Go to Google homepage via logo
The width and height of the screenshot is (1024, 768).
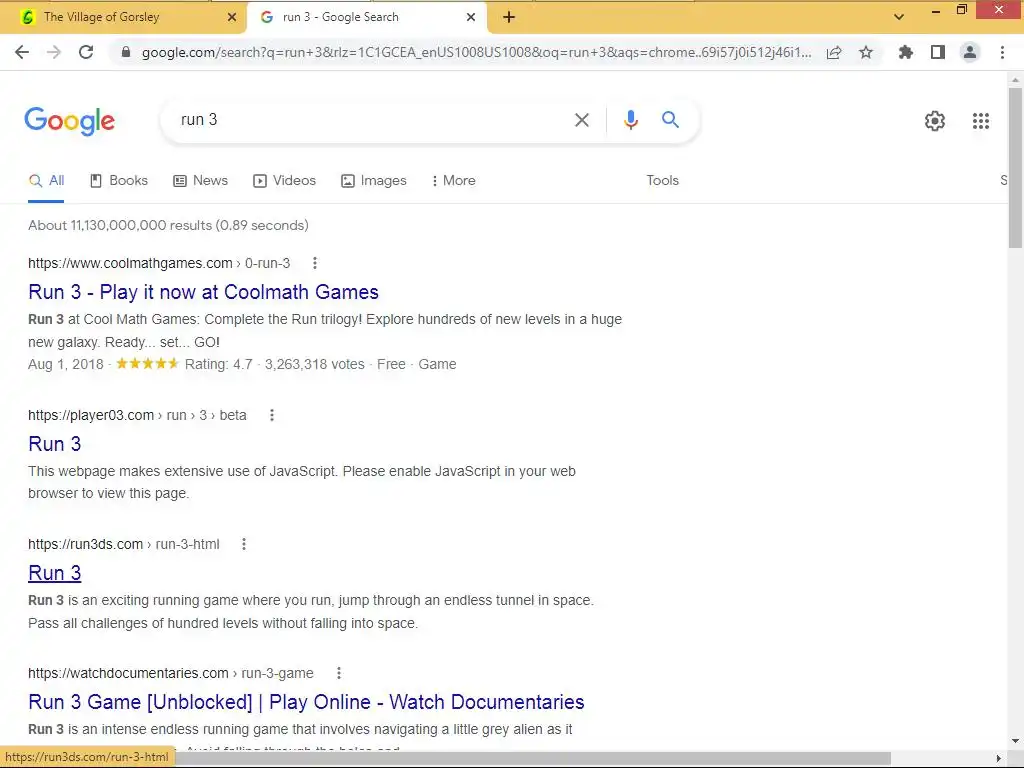tap(69, 121)
